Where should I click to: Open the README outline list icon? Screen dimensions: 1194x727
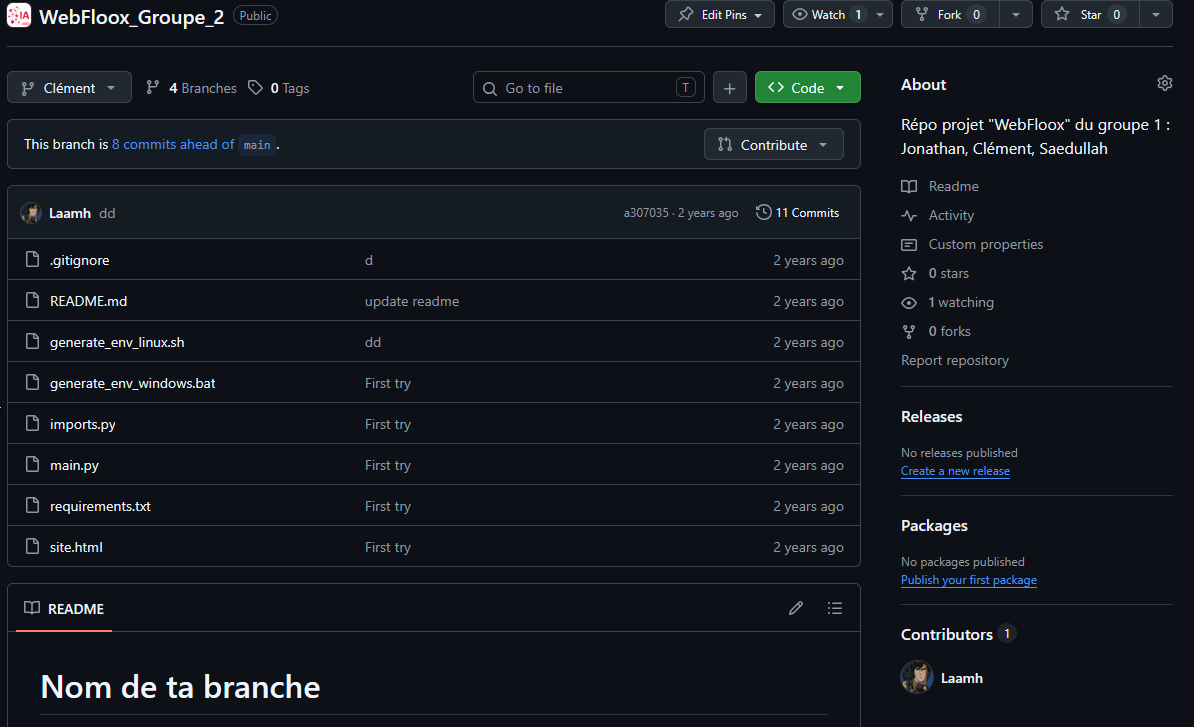[x=835, y=607]
